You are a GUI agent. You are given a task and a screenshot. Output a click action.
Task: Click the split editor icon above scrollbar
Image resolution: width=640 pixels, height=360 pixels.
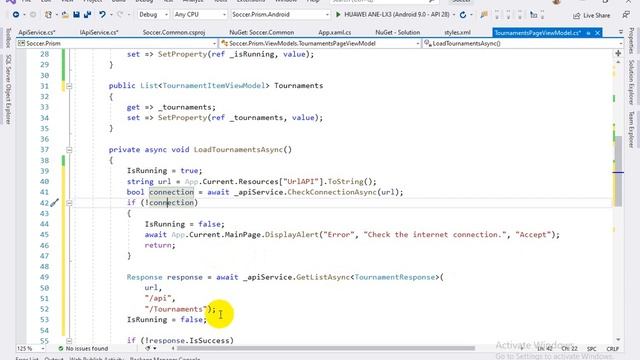click(618, 53)
